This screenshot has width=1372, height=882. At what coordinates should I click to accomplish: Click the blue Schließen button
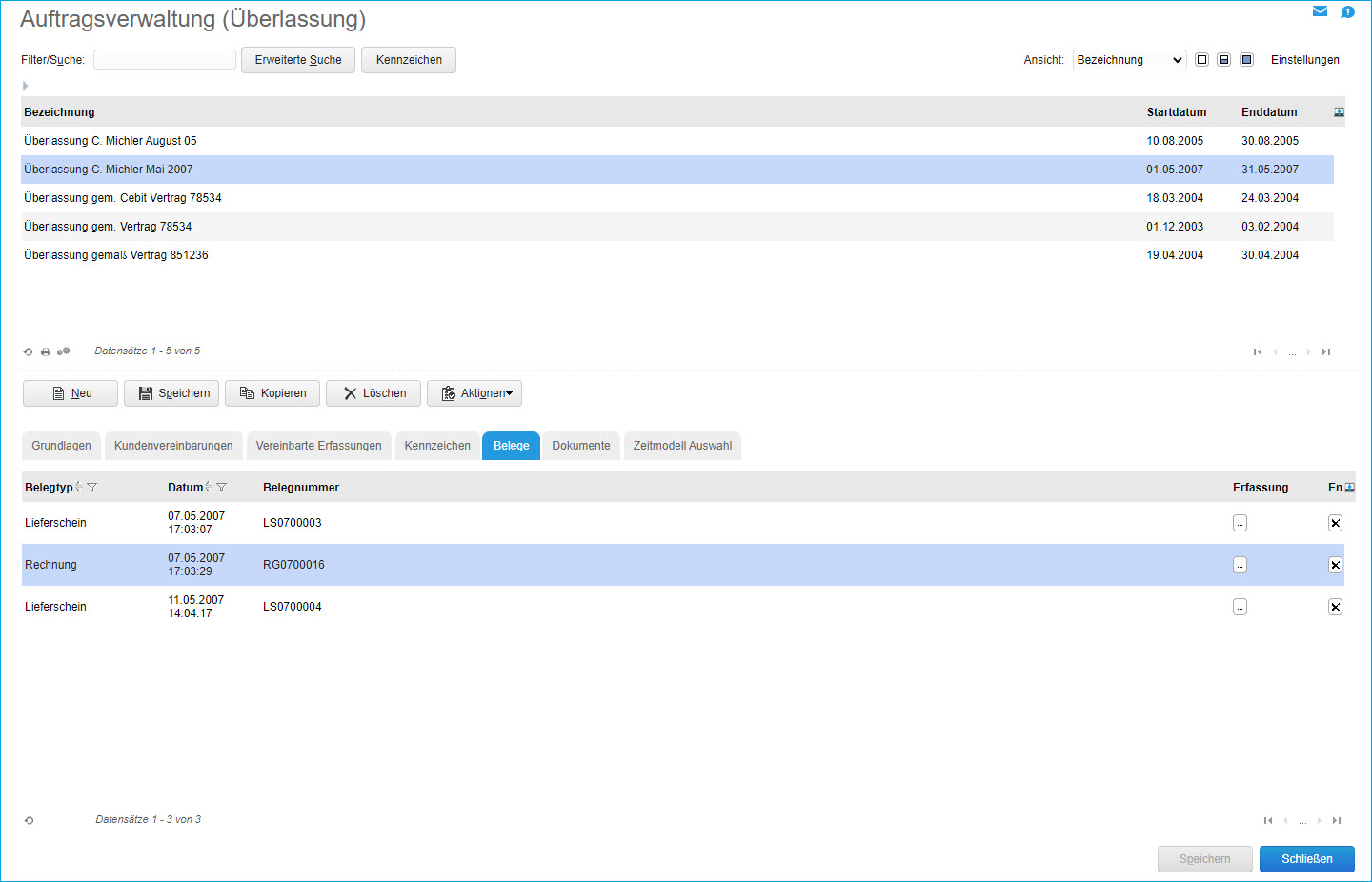[x=1306, y=859]
